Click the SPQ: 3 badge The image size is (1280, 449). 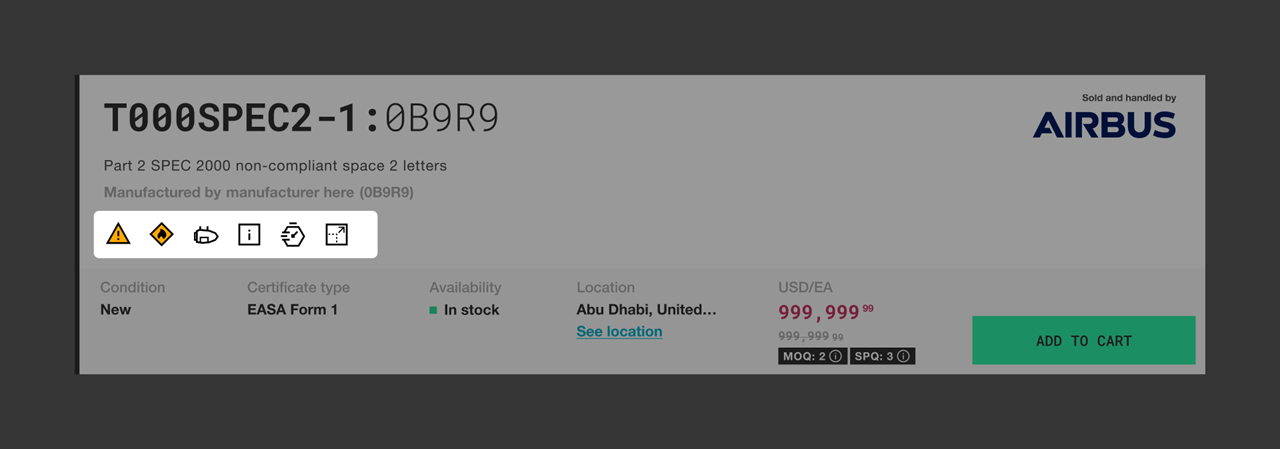883,356
